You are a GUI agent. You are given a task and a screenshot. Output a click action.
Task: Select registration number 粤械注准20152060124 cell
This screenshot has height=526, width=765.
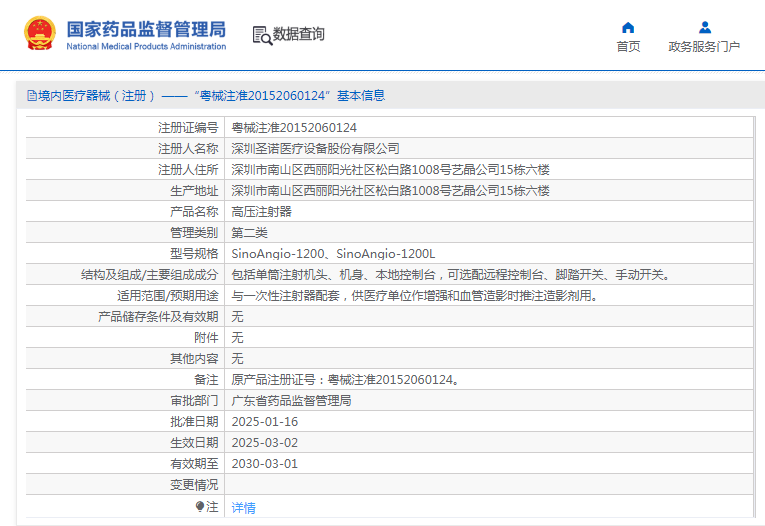[x=294, y=128]
